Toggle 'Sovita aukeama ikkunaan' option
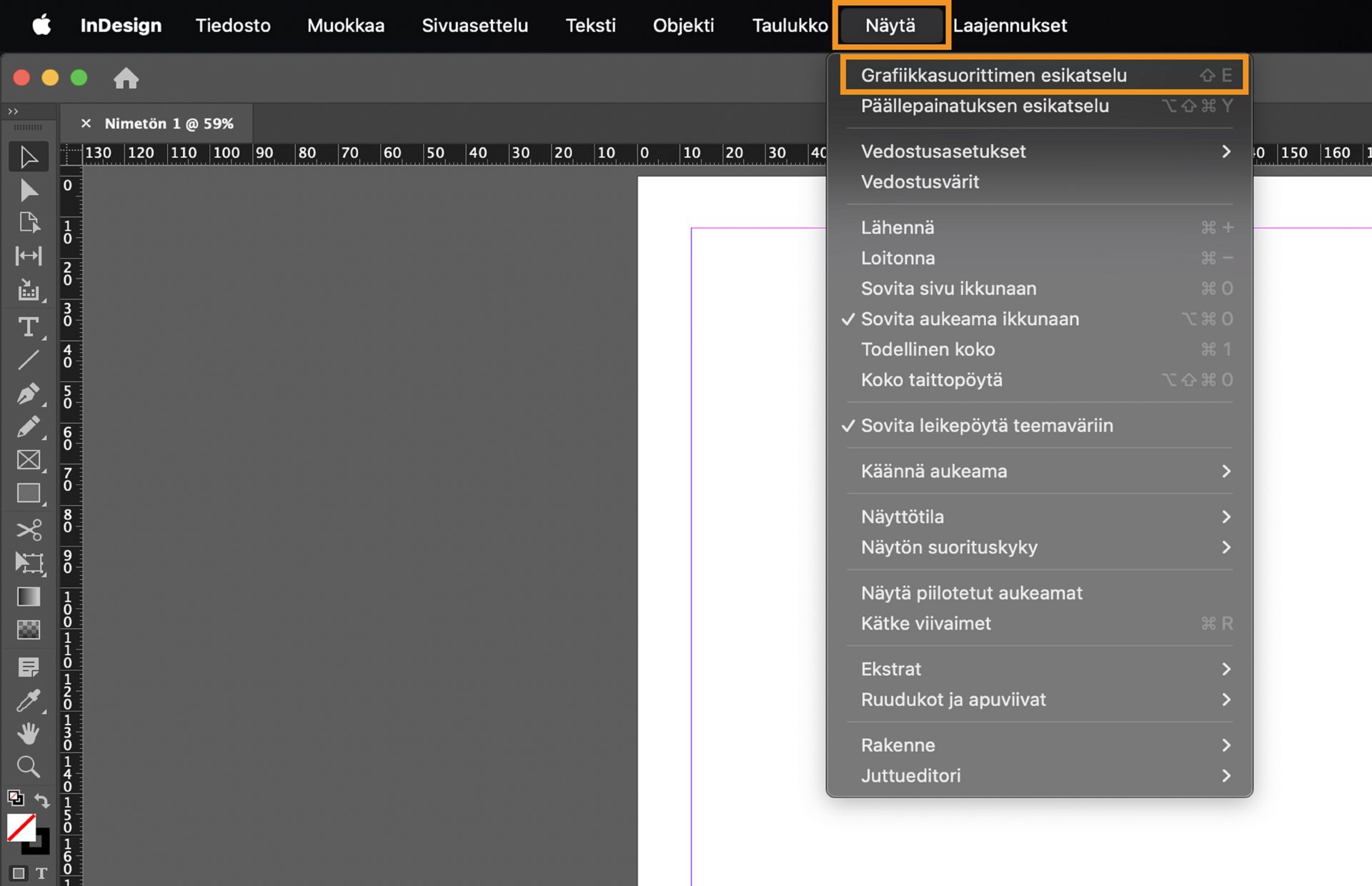This screenshot has width=1372, height=886. tap(970, 319)
